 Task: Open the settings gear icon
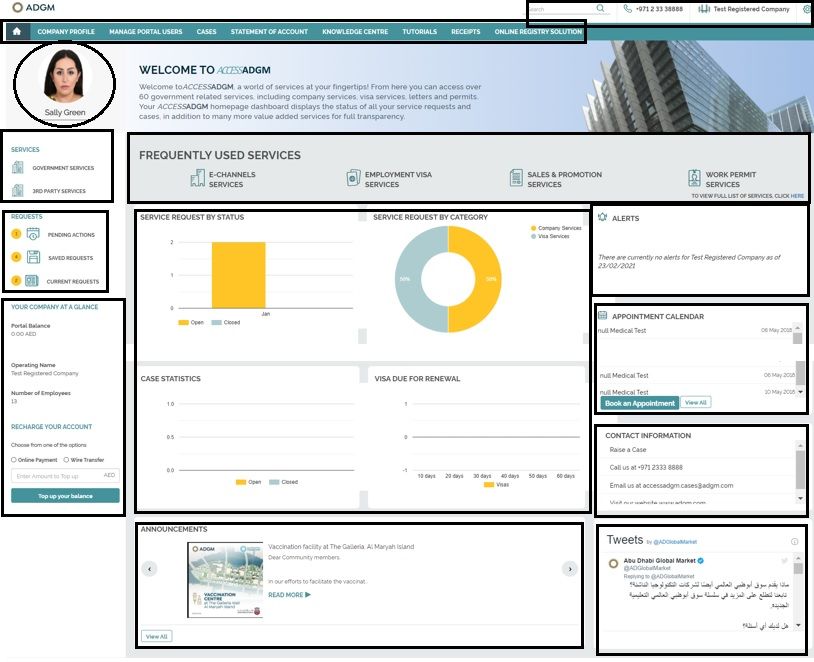[x=806, y=9]
